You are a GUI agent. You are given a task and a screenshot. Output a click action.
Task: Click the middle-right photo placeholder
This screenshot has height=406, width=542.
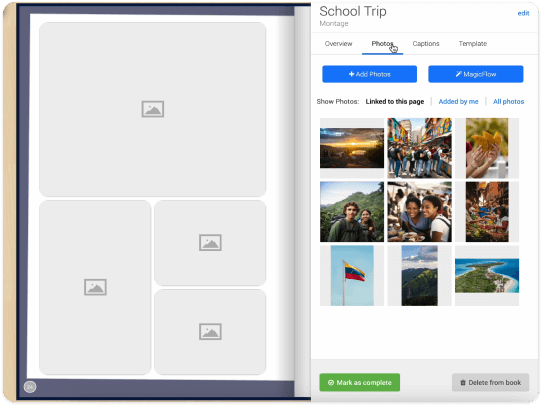[x=210, y=243]
